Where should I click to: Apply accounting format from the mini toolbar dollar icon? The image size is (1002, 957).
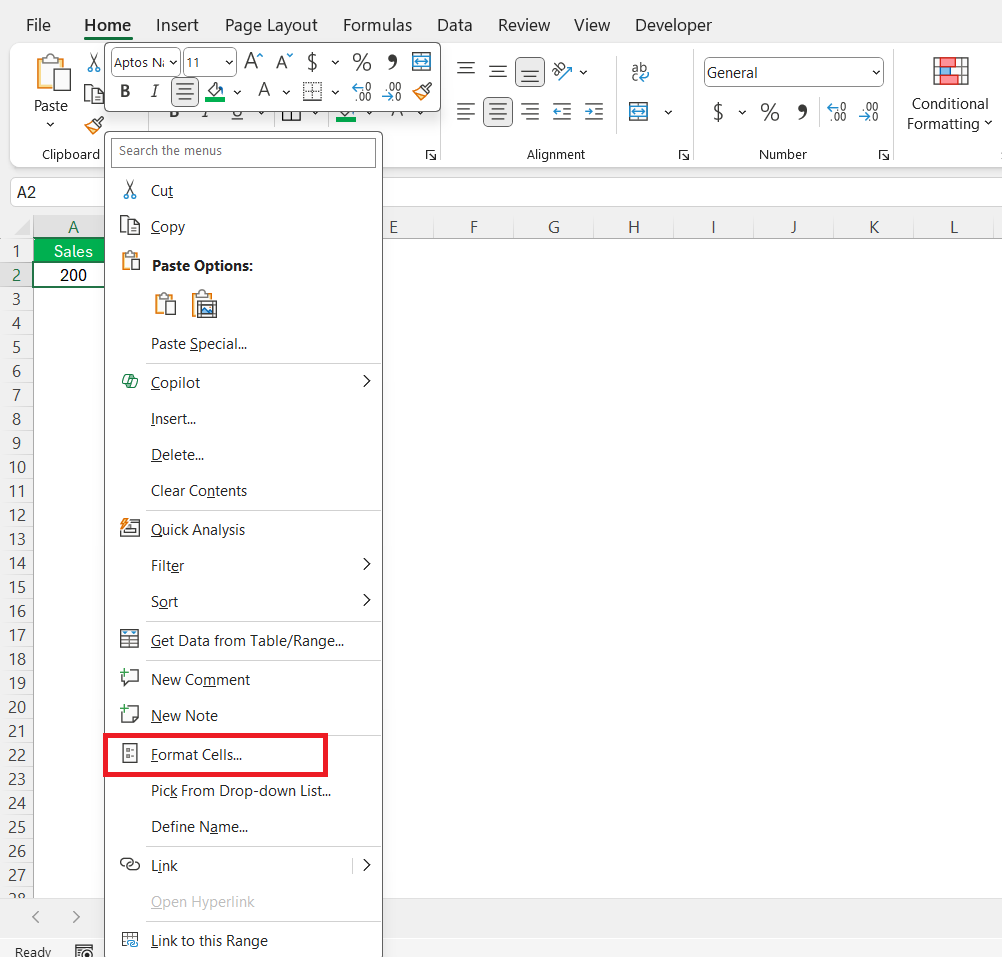pos(312,62)
